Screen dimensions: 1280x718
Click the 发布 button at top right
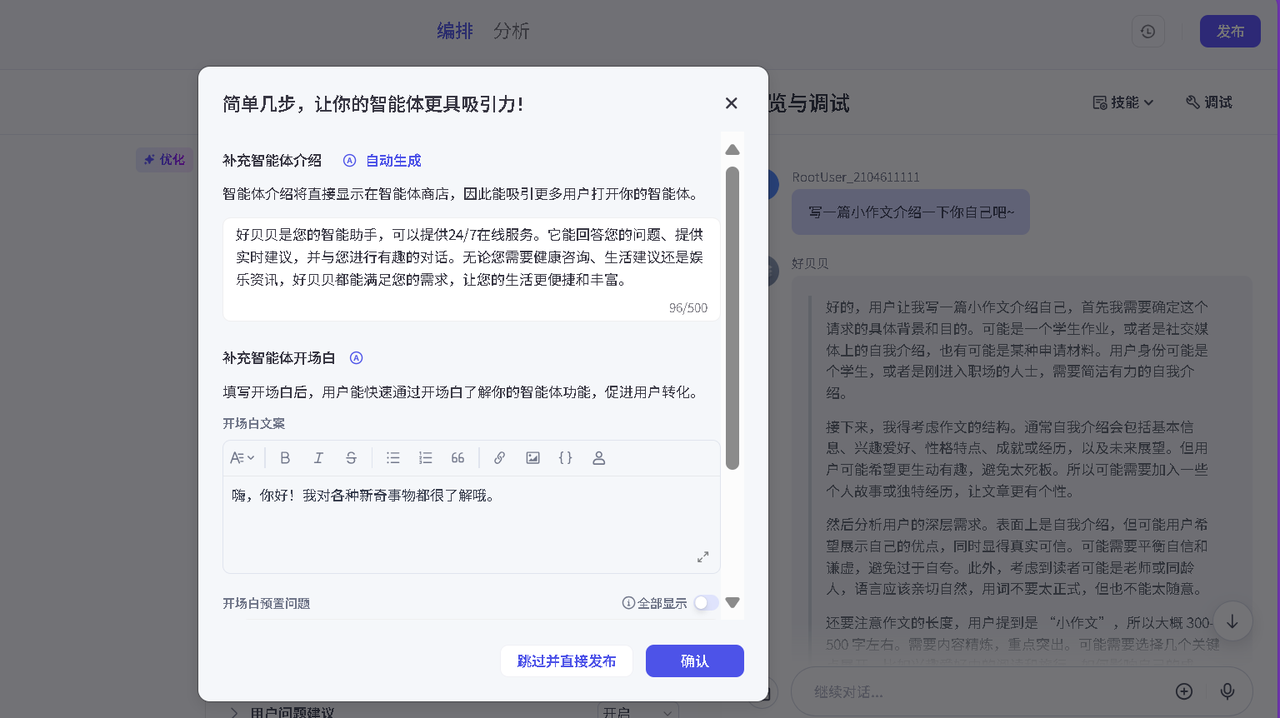tap(1230, 31)
